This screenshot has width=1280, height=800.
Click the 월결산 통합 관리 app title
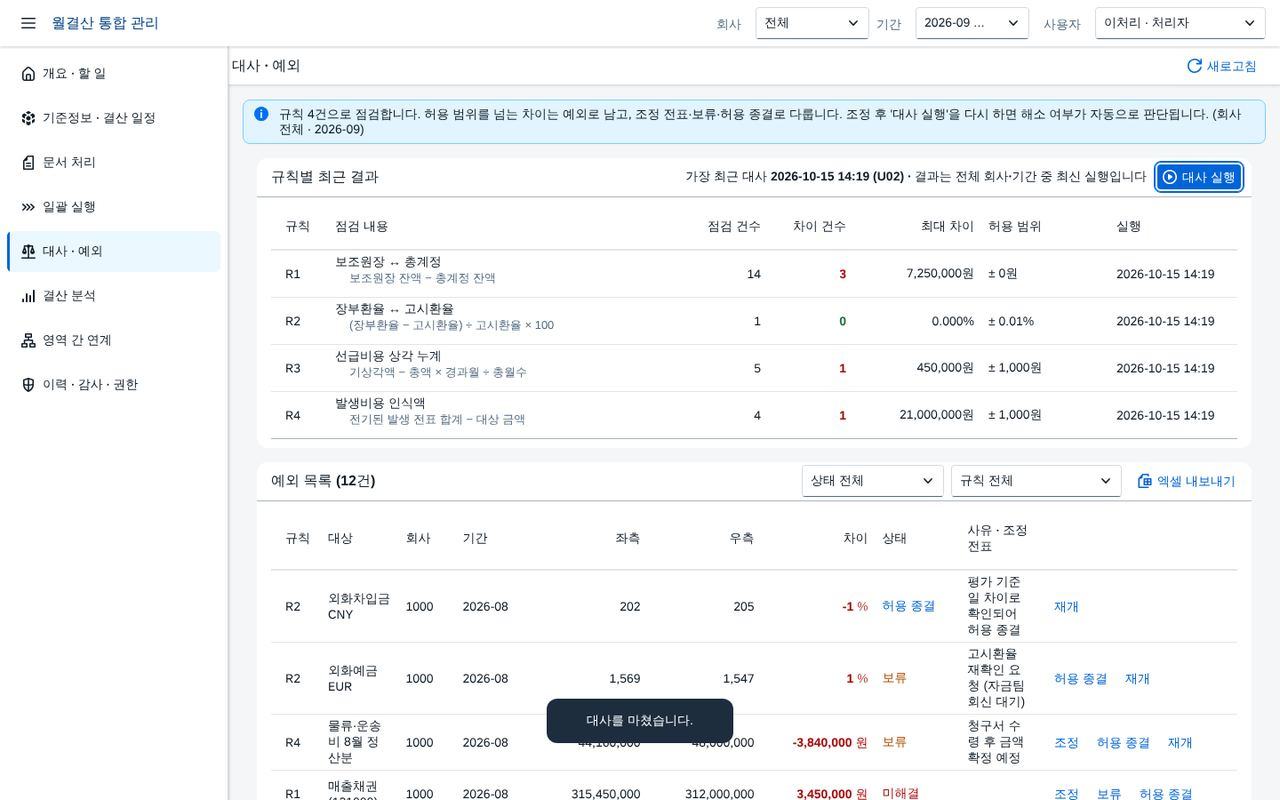click(105, 23)
